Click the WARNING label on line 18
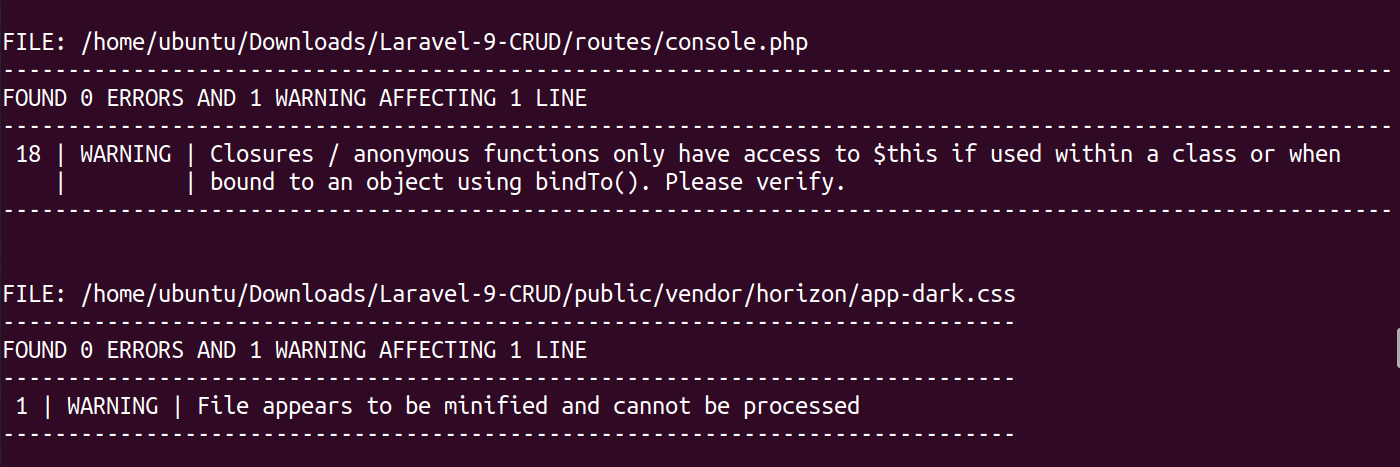This screenshot has height=467, width=1400. tap(125, 154)
